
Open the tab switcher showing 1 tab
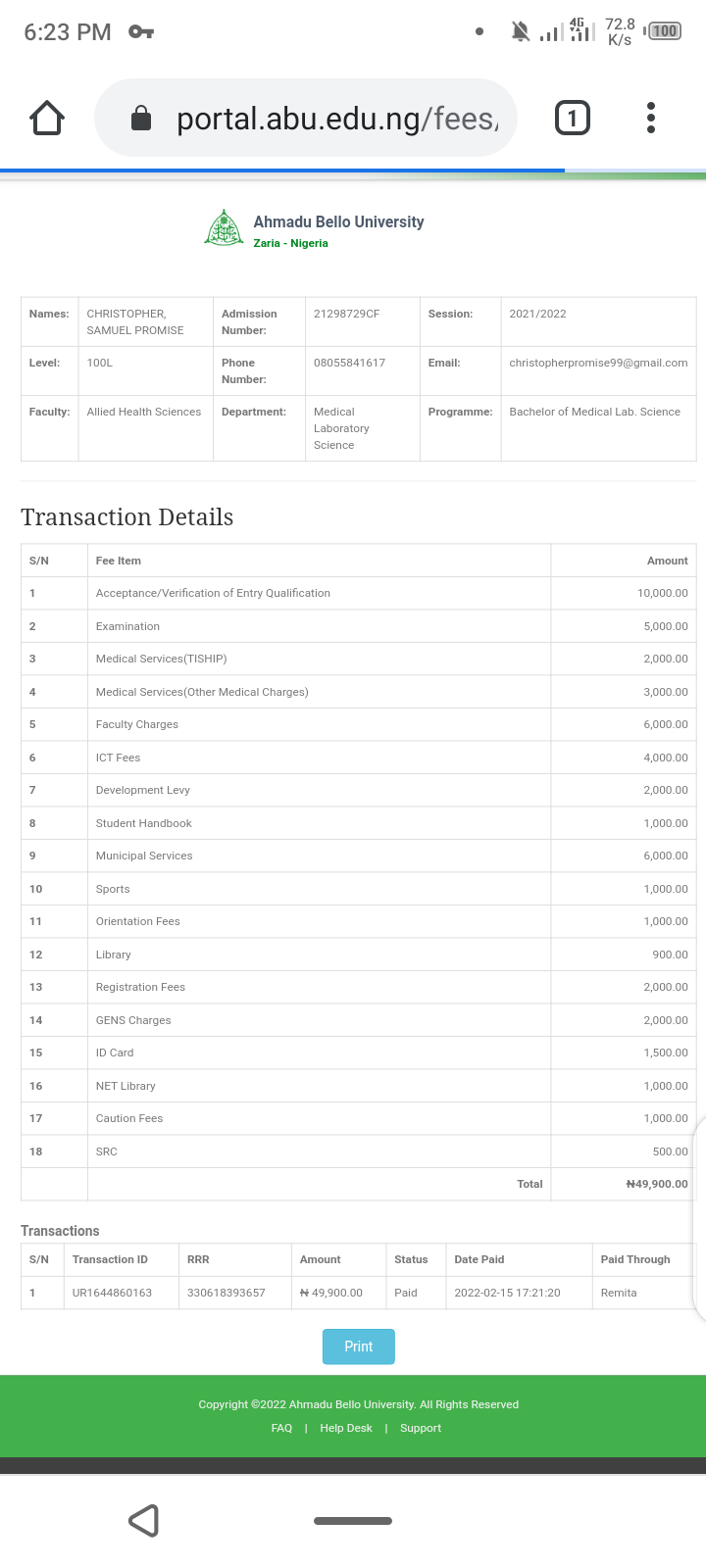coord(573,119)
